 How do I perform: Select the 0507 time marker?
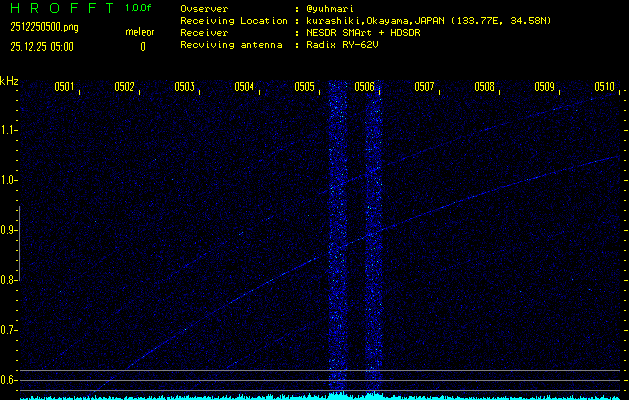tap(424, 87)
